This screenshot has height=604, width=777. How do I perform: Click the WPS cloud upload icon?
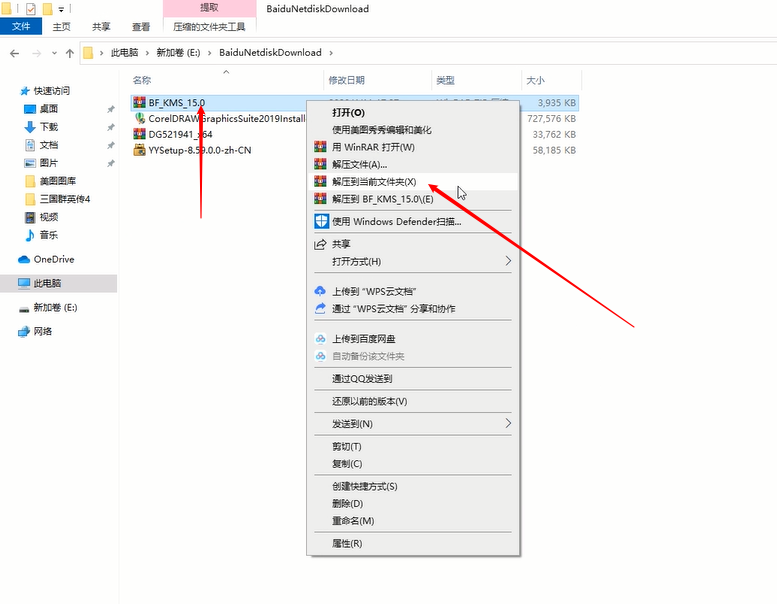[x=321, y=291]
